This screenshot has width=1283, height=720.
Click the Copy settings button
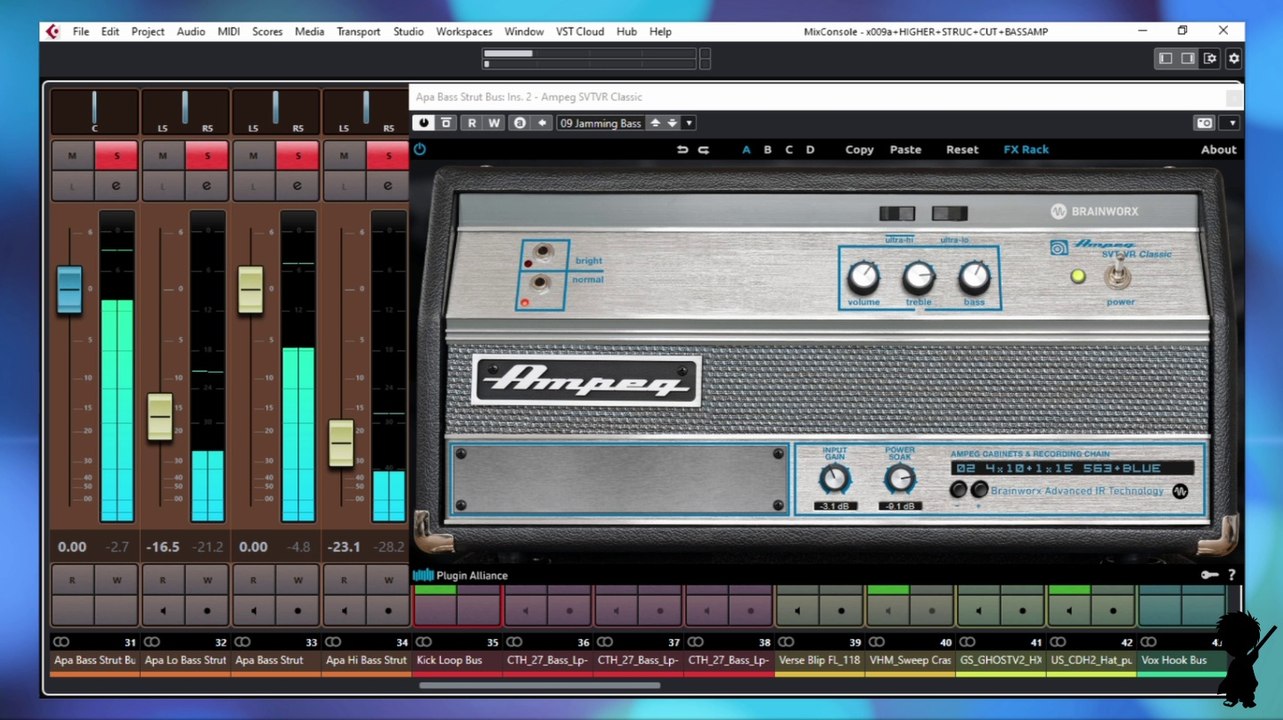click(860, 150)
